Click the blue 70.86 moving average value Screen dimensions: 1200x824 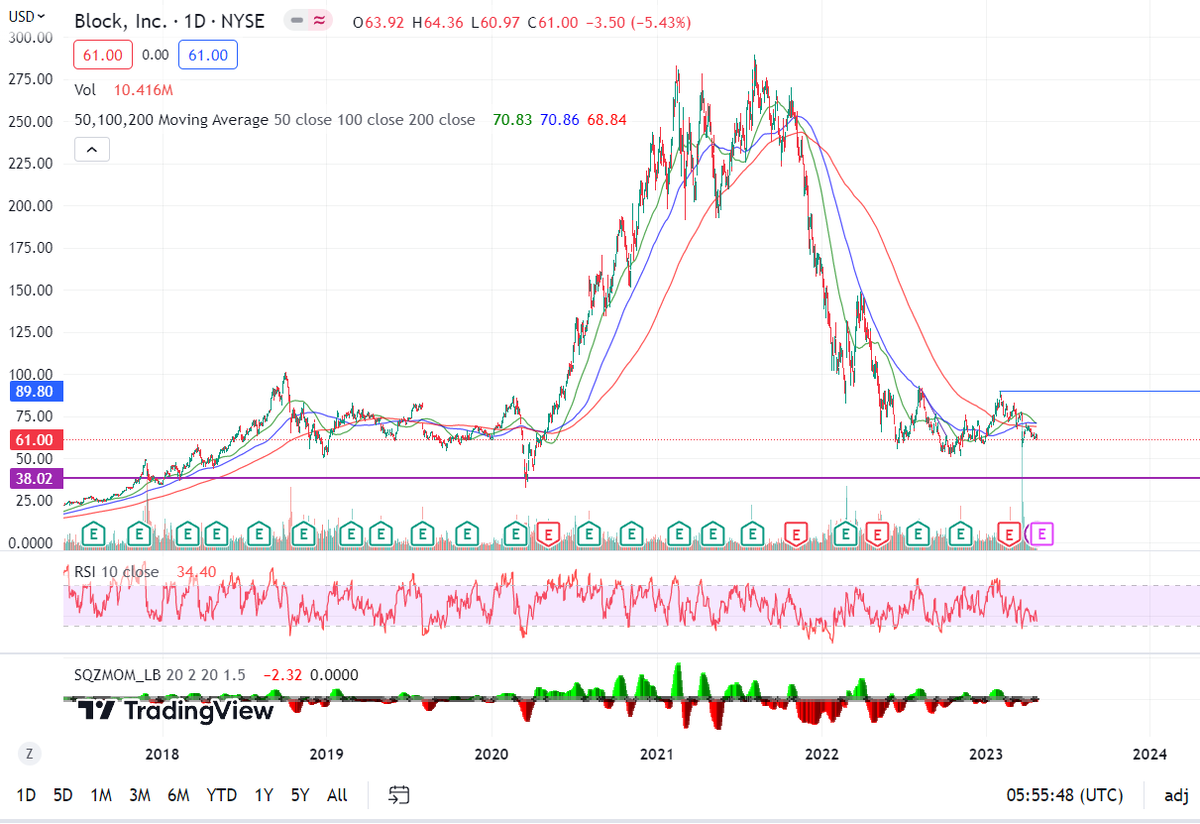point(558,120)
